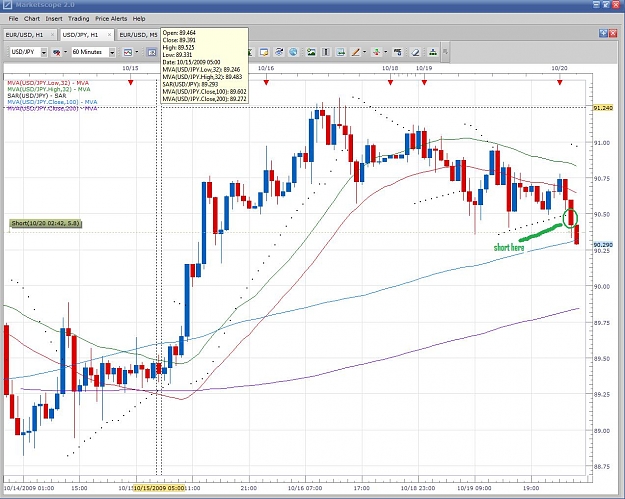625x499 pixels.
Task: Click the blue globe icon
Action: coord(293,52)
